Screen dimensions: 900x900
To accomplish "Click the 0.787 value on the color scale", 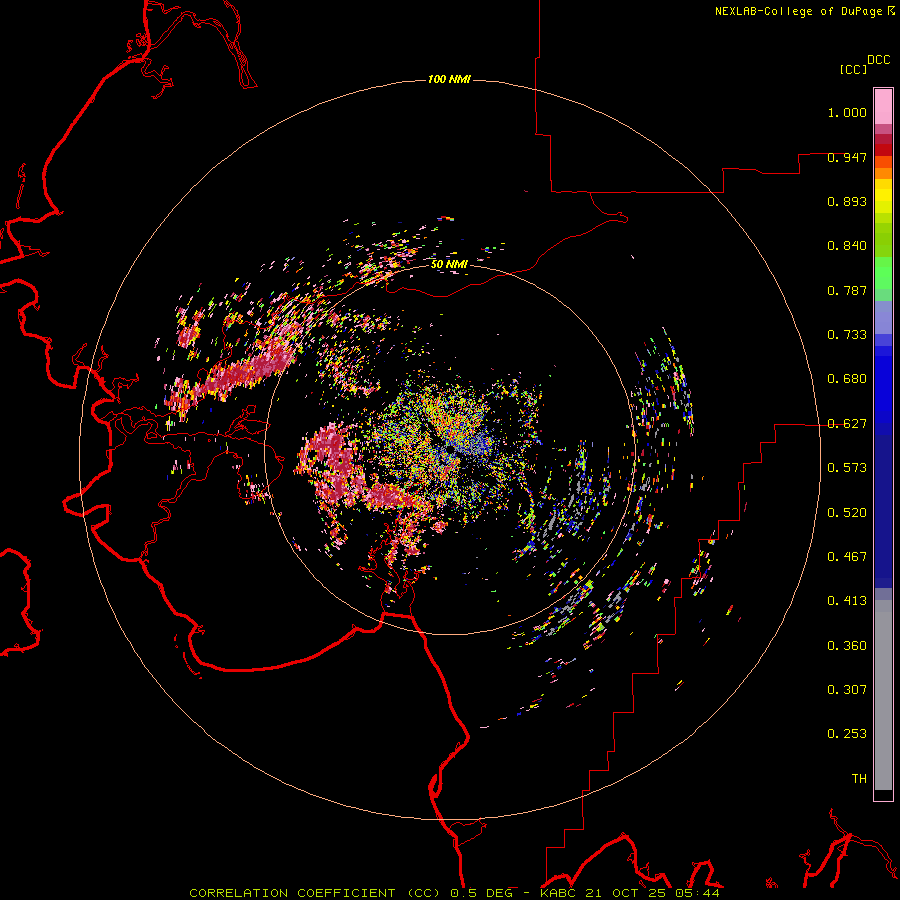I will pyautogui.click(x=847, y=290).
